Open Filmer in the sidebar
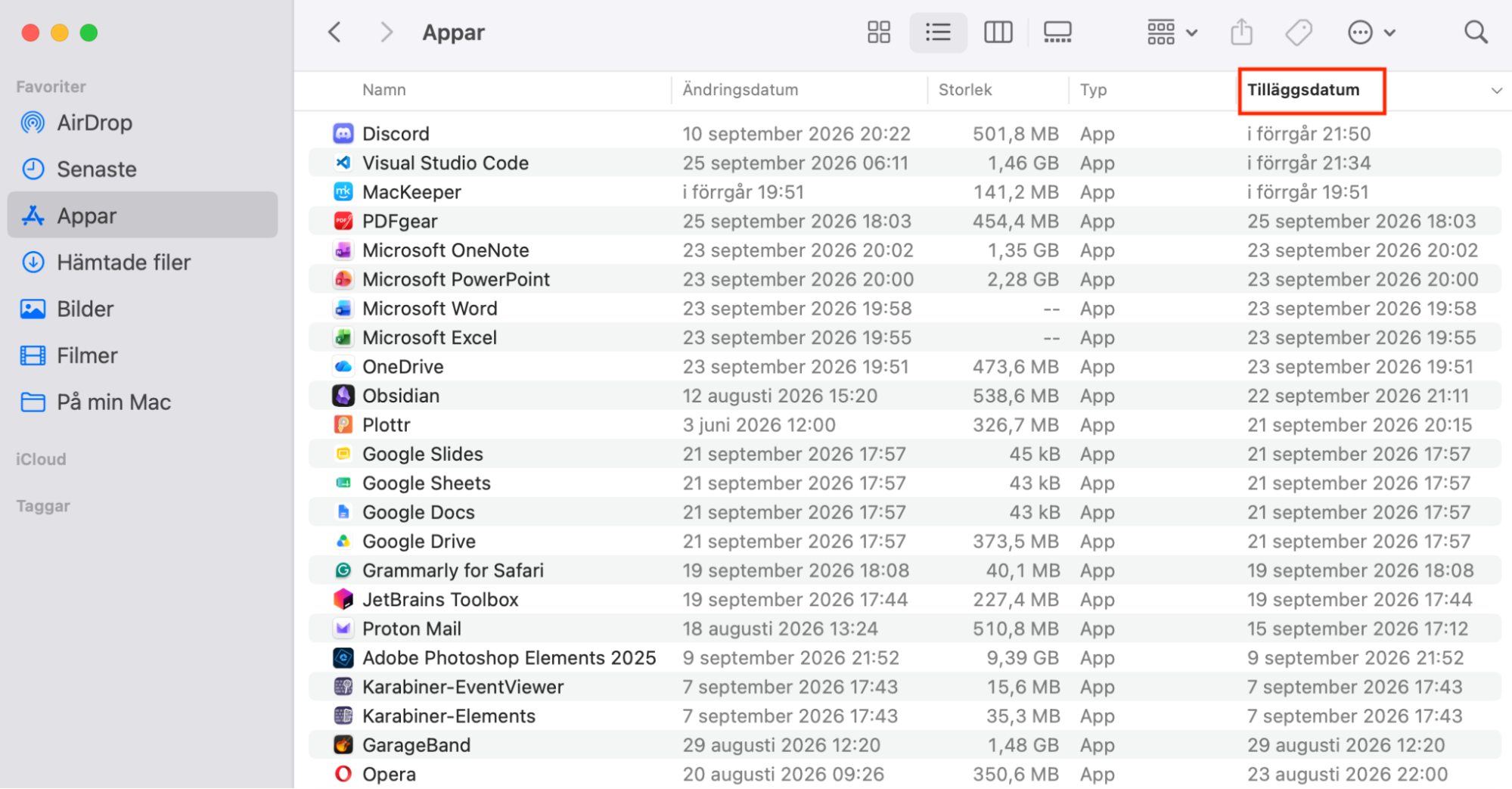The width and height of the screenshot is (1512, 789). click(142, 356)
